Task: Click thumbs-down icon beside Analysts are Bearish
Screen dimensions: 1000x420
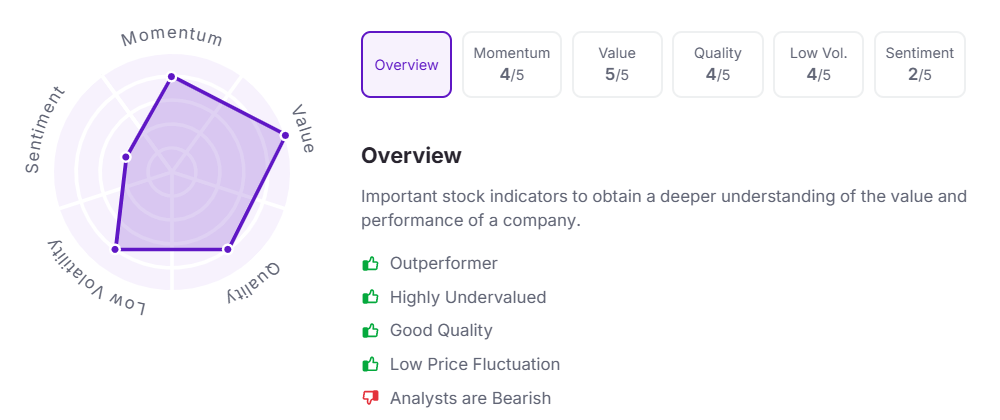Action: tap(371, 399)
